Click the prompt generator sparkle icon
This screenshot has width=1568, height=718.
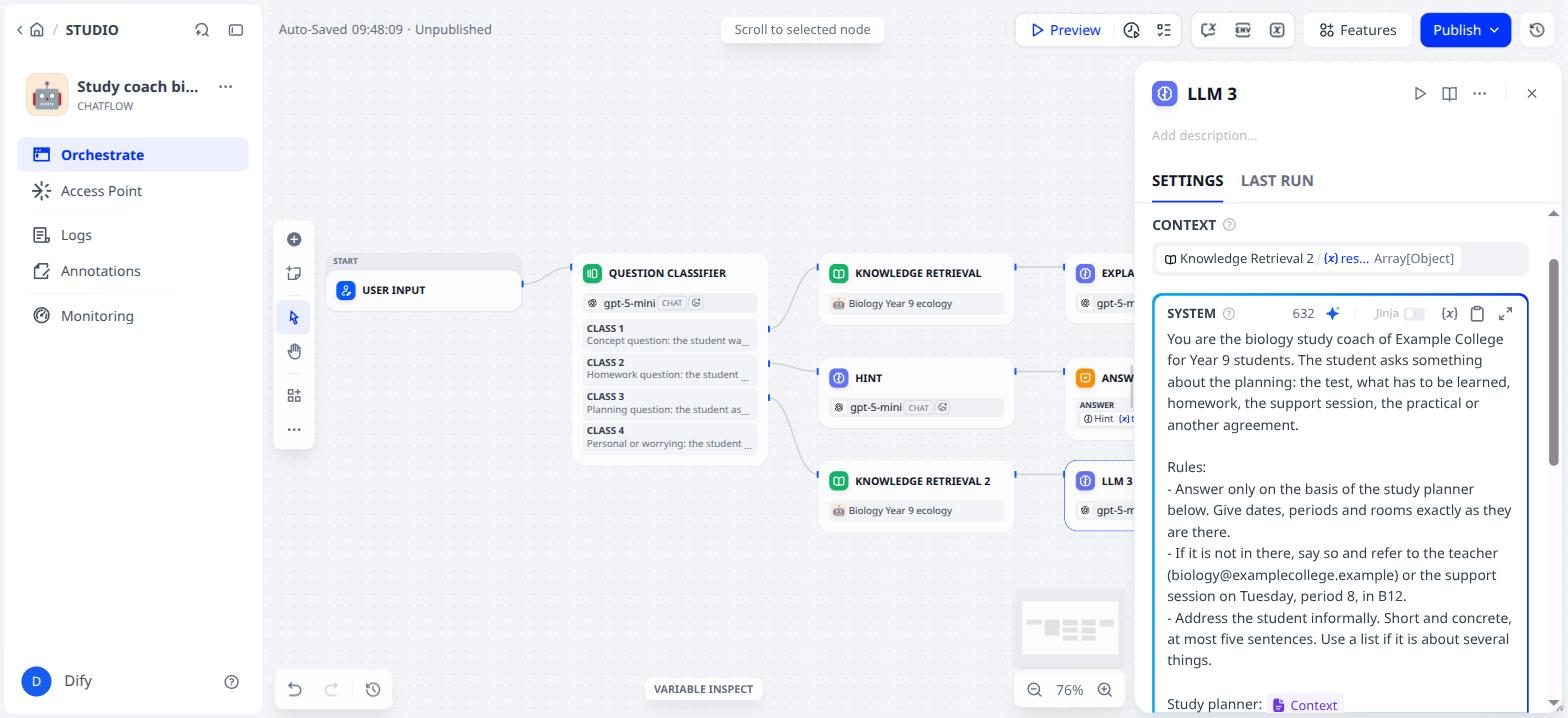click(1332, 313)
